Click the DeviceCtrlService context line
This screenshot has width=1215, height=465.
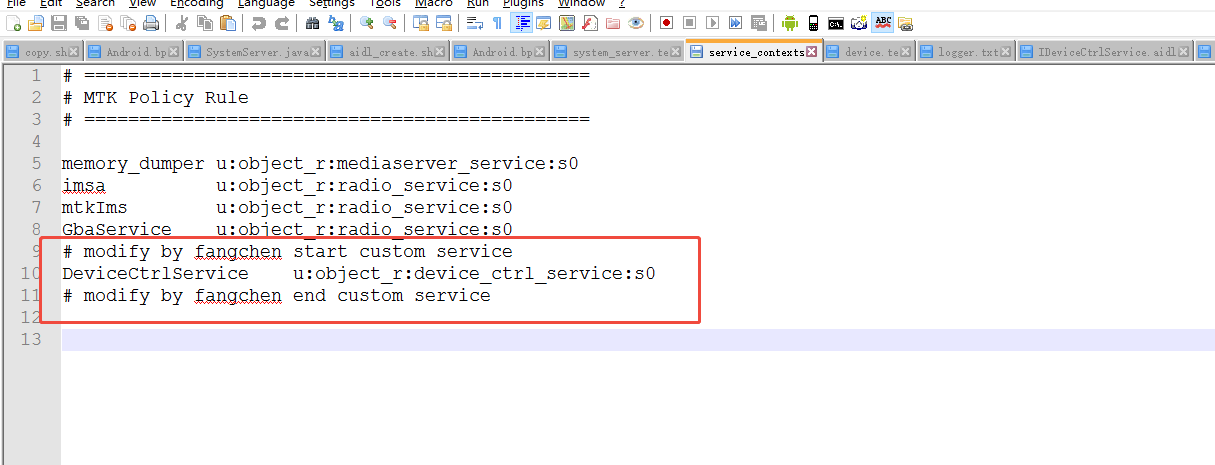pos(358,274)
